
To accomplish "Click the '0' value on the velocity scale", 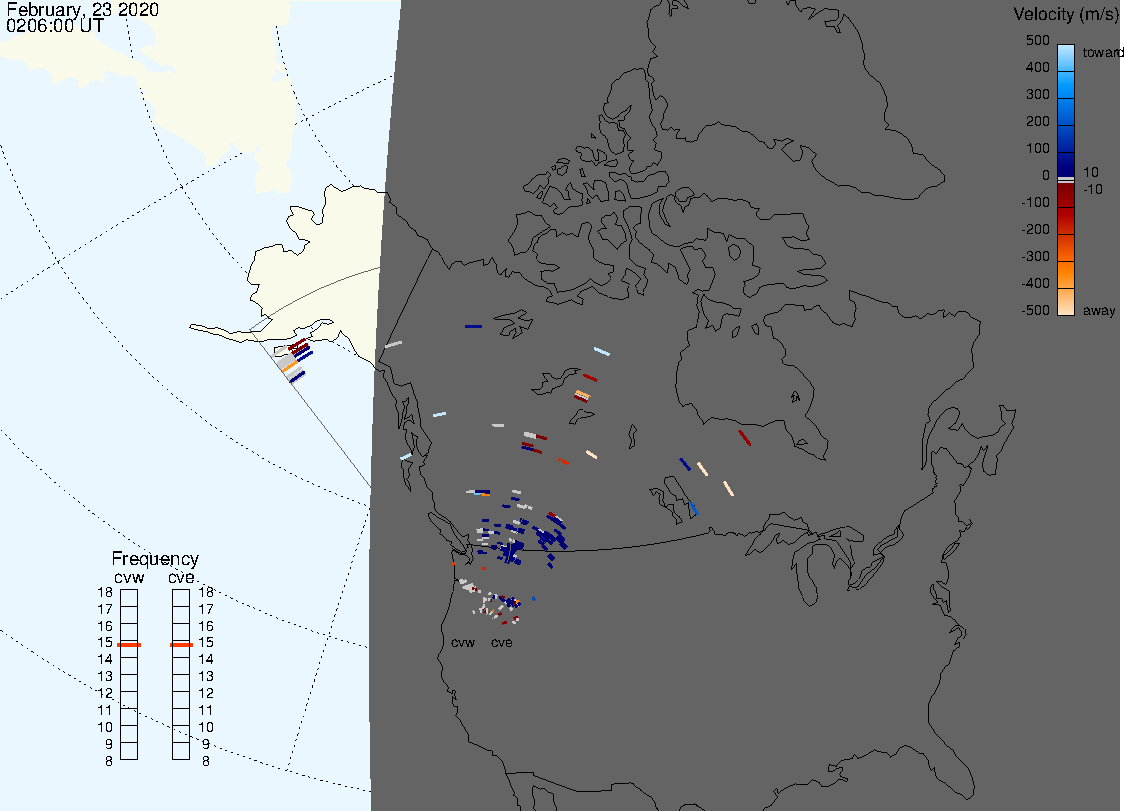I will [x=1046, y=175].
